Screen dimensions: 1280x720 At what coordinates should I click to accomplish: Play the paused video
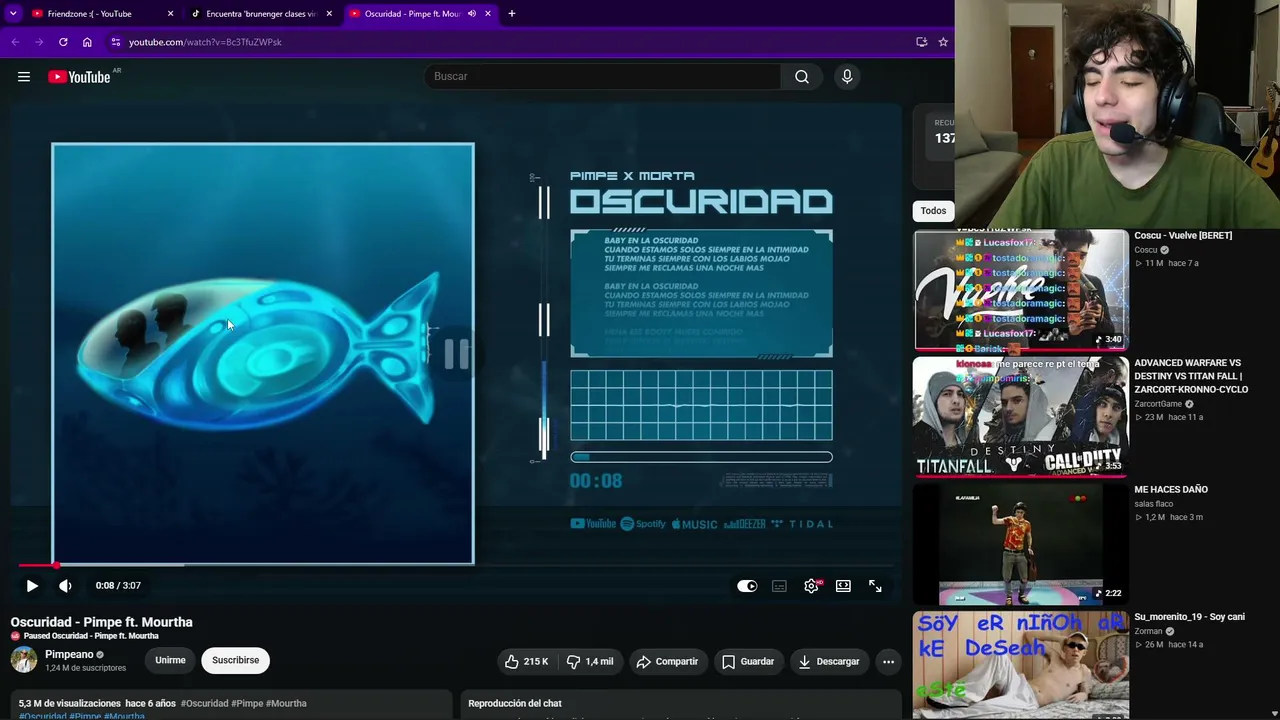pyautogui.click(x=32, y=586)
